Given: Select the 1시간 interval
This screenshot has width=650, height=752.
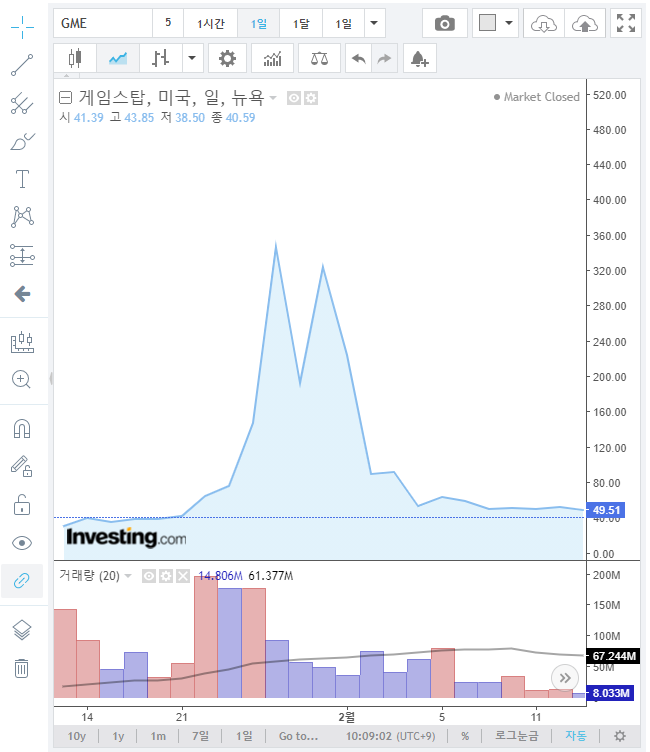Looking at the screenshot, I should (211, 23).
